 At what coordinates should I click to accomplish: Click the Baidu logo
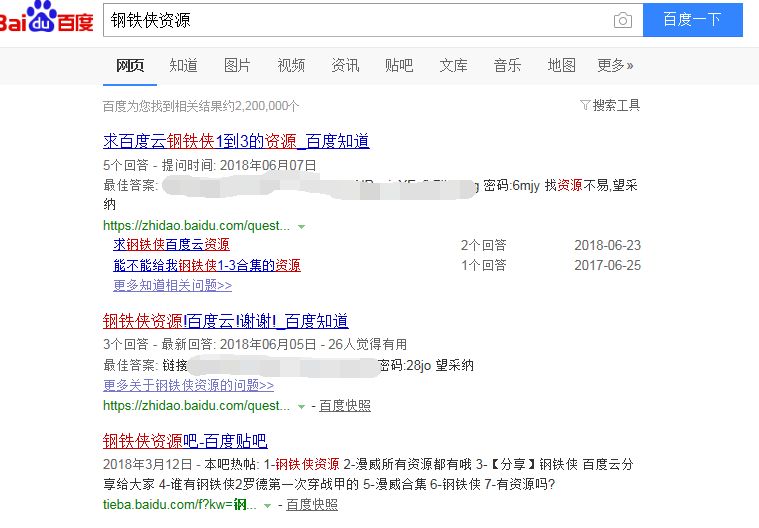point(46,18)
